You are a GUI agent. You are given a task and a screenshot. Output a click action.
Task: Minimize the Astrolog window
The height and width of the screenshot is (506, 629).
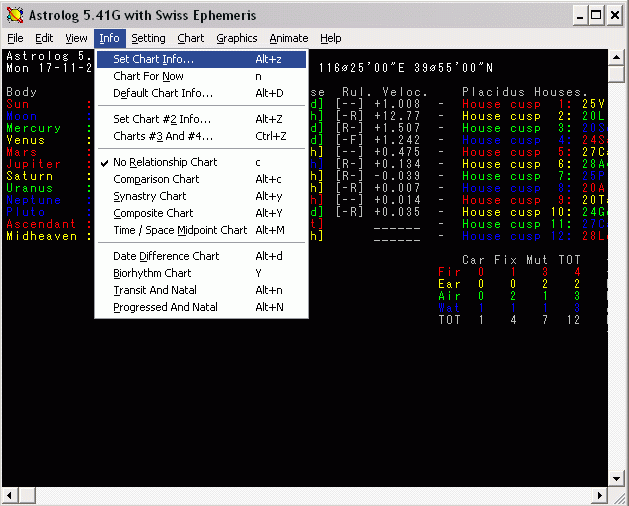(580, 15)
